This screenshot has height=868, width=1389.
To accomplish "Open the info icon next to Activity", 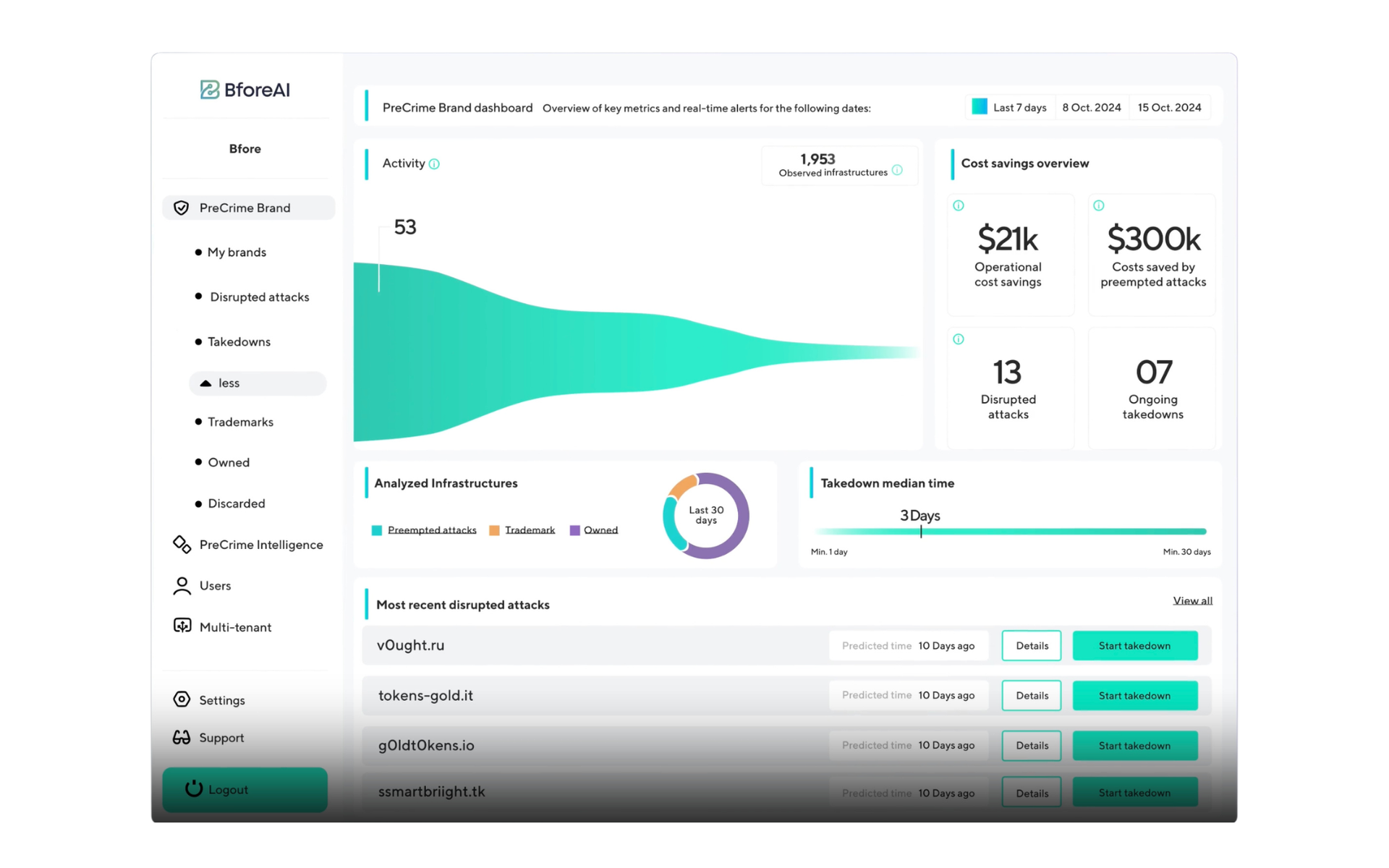I will (434, 164).
